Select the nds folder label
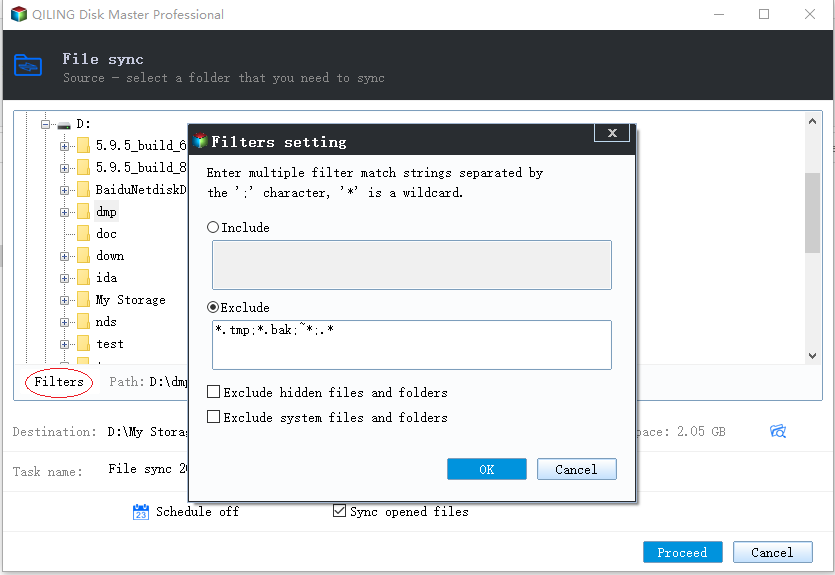Viewport: 835px width, 575px height. click(x=106, y=322)
